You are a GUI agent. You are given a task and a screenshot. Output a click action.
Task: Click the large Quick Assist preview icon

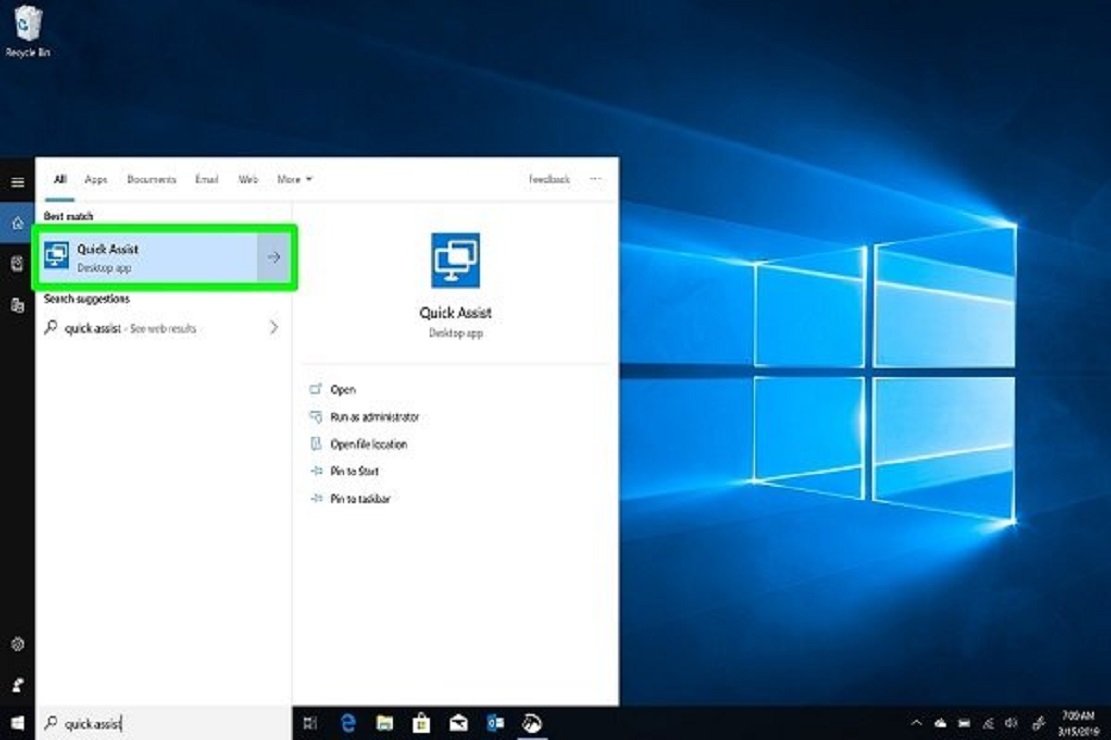pos(455,260)
